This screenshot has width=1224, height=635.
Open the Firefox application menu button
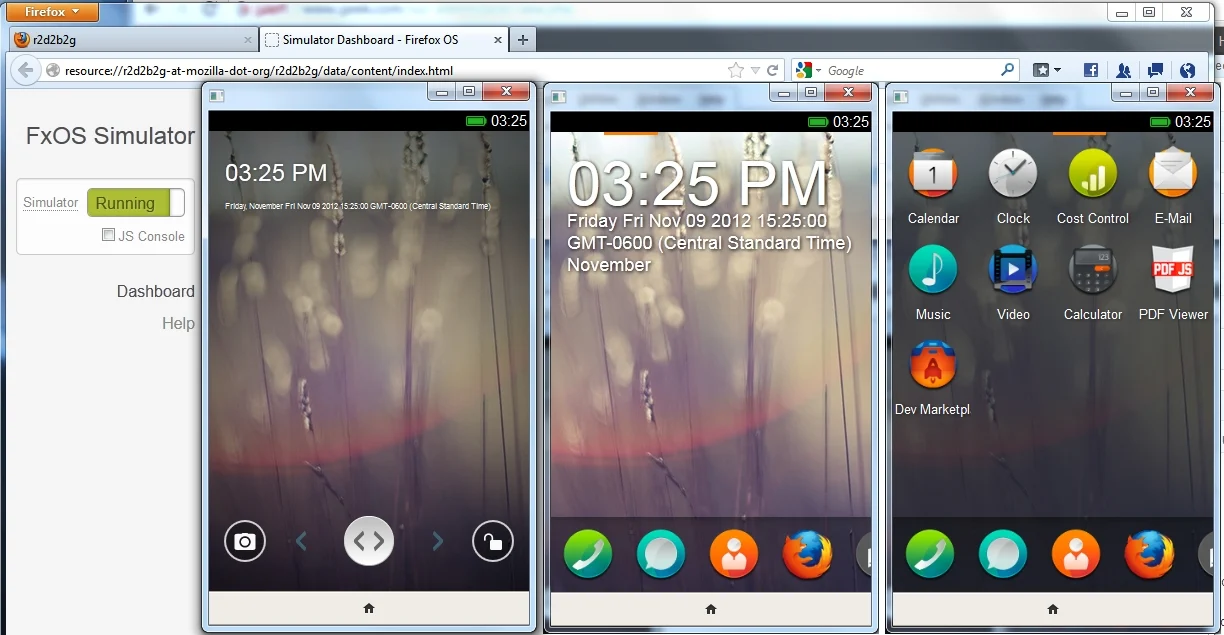(x=53, y=12)
